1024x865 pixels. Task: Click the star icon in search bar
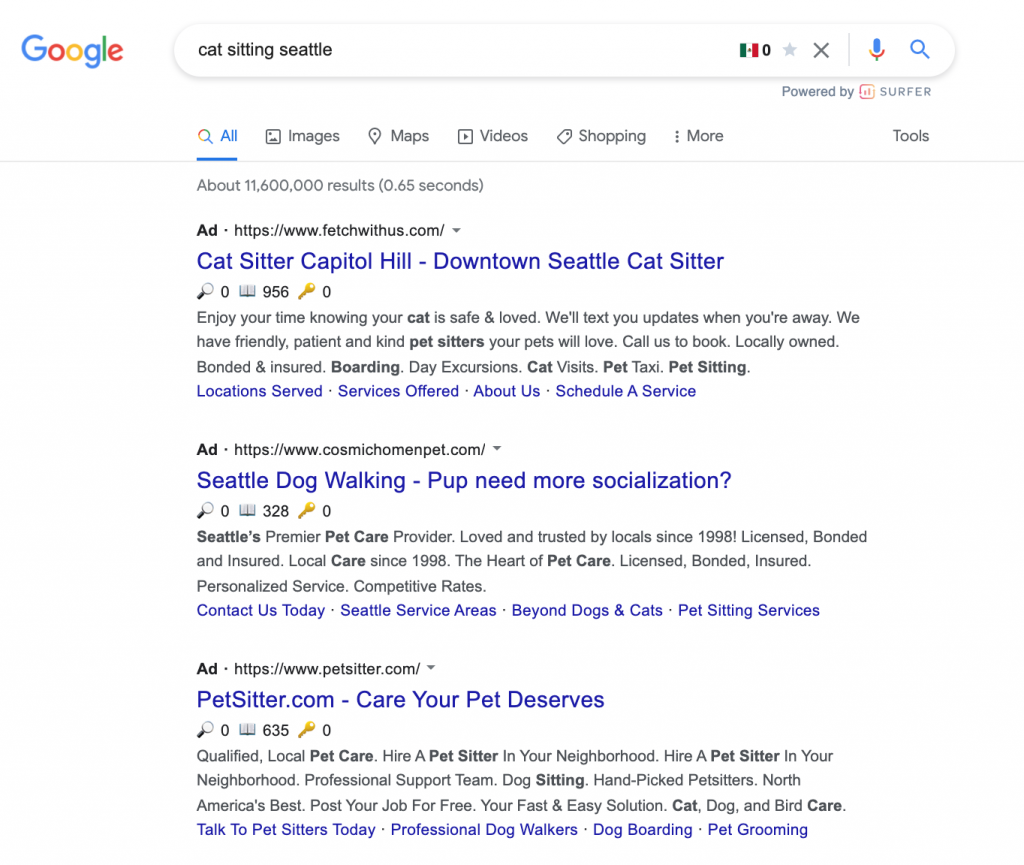(790, 50)
